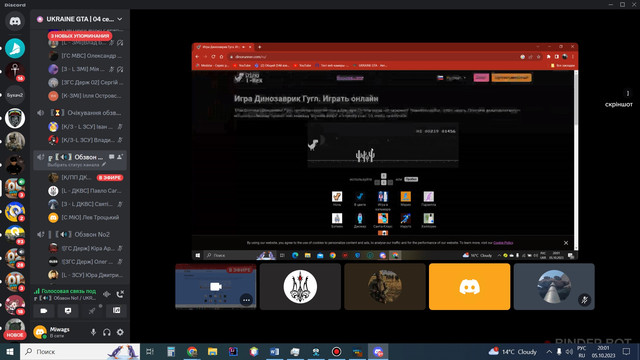Select user [L - ЗСУ] Юра Дмитри...
Screen dimensions: 640x360
(86, 275)
